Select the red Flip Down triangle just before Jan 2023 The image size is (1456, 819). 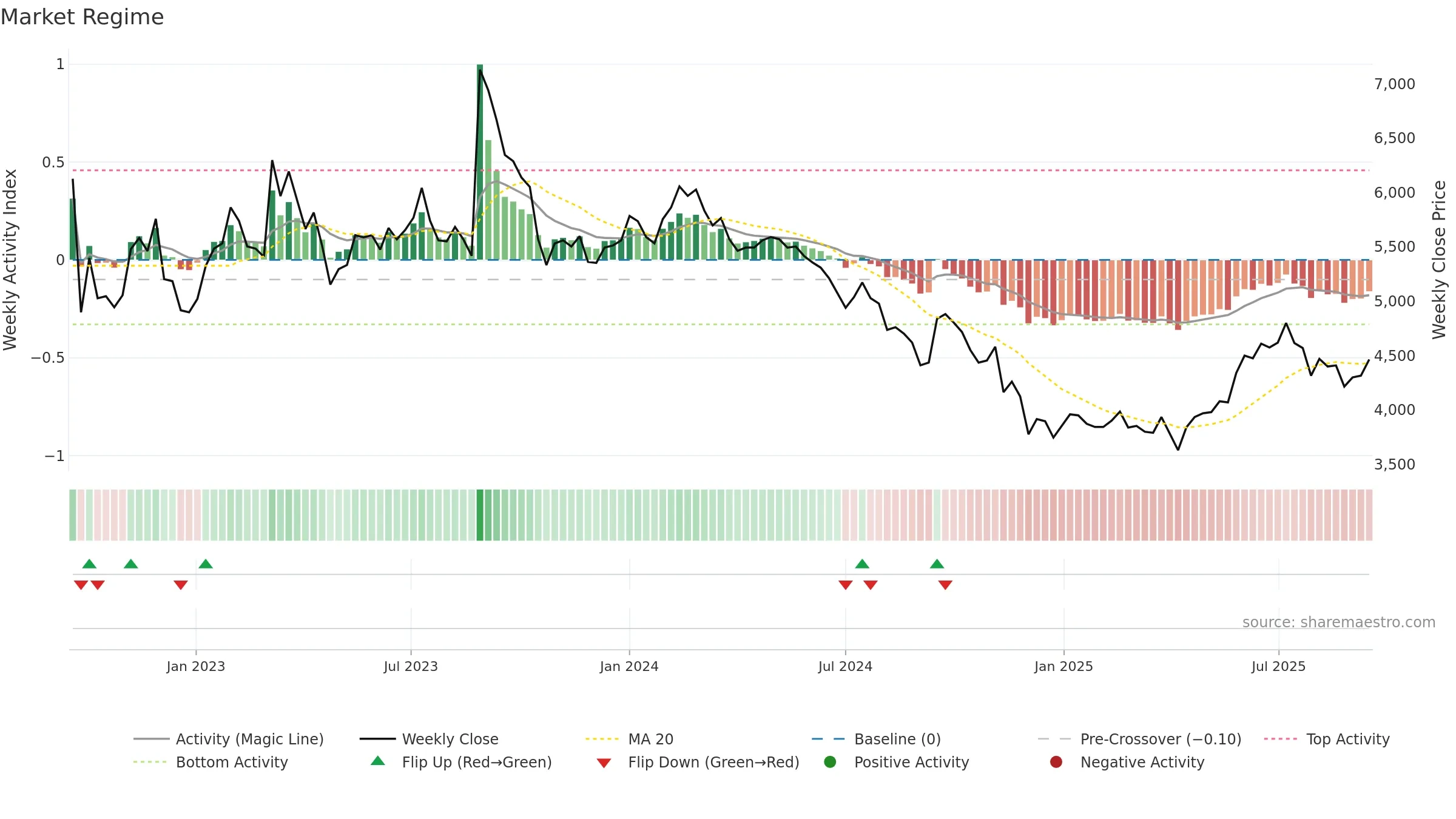click(181, 585)
